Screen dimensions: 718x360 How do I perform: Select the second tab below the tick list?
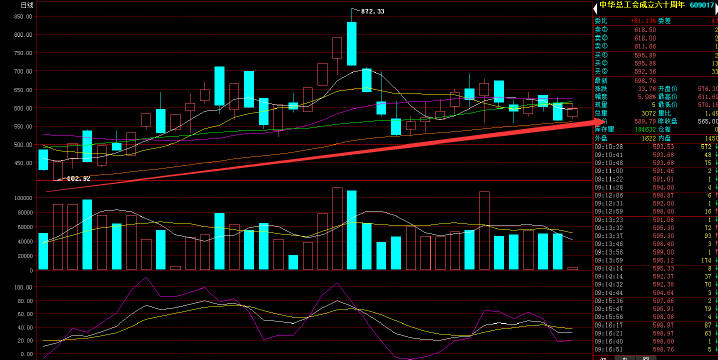(624, 358)
